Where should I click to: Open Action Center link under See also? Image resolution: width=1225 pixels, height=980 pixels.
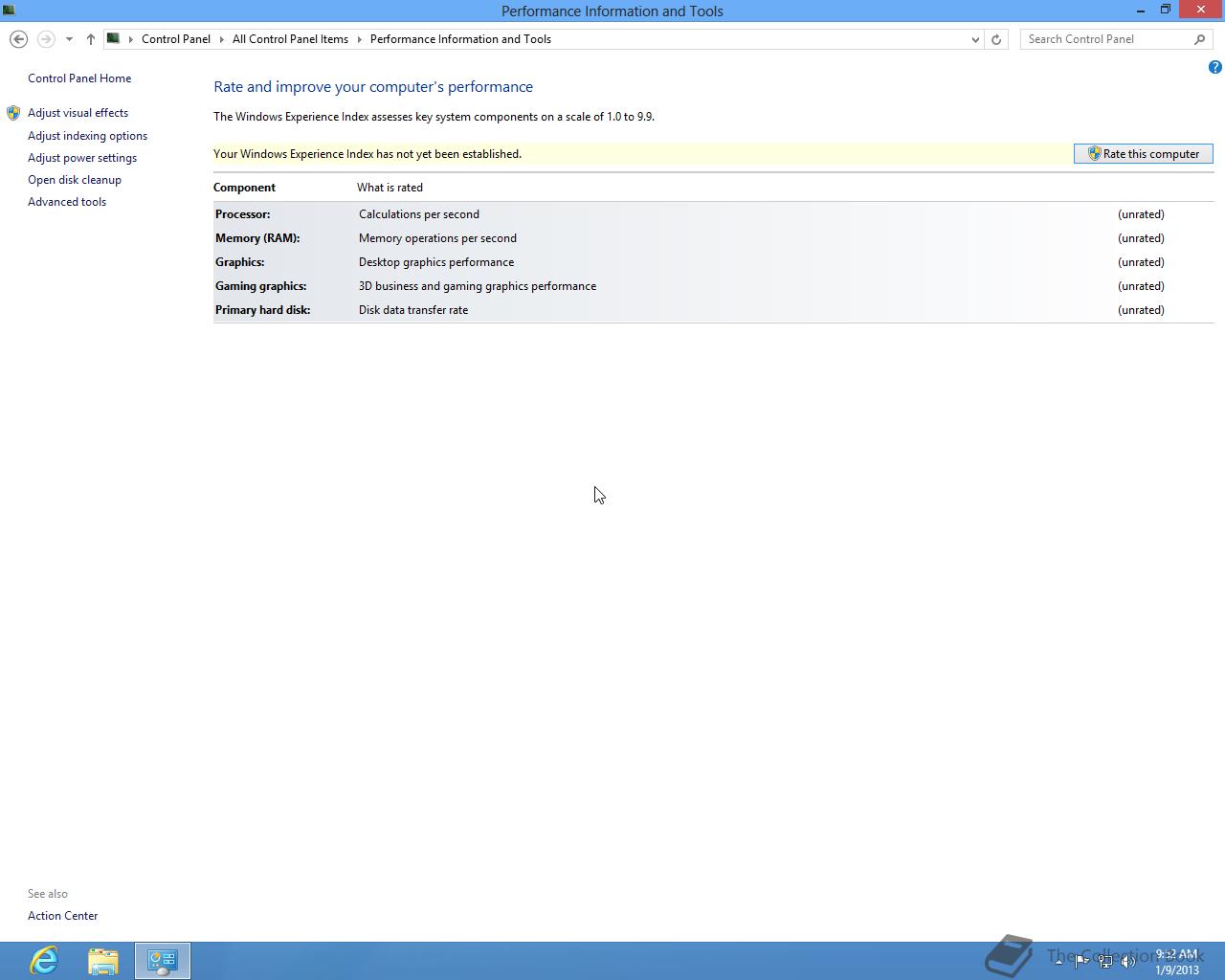[x=62, y=916]
